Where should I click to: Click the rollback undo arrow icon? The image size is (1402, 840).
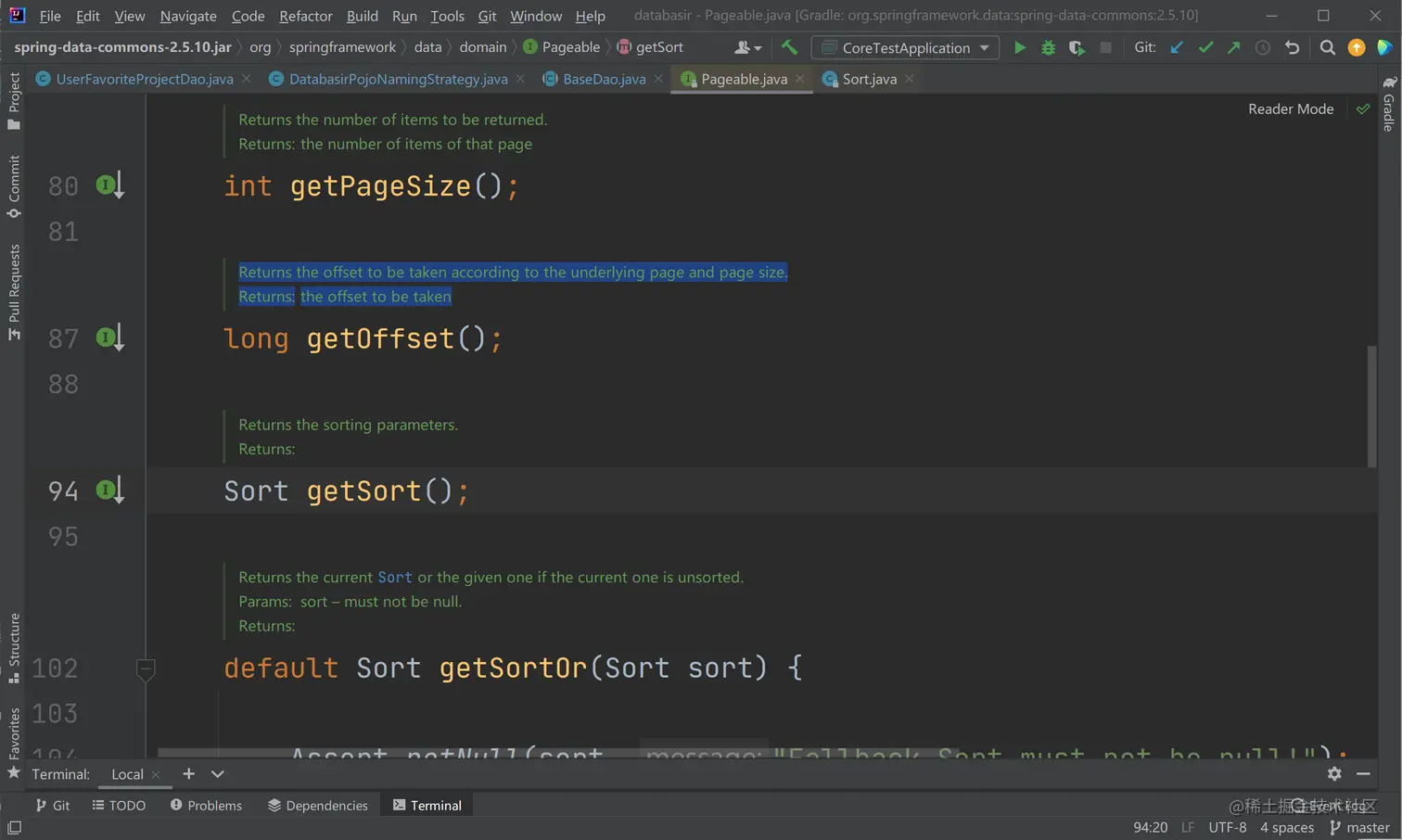[1292, 48]
